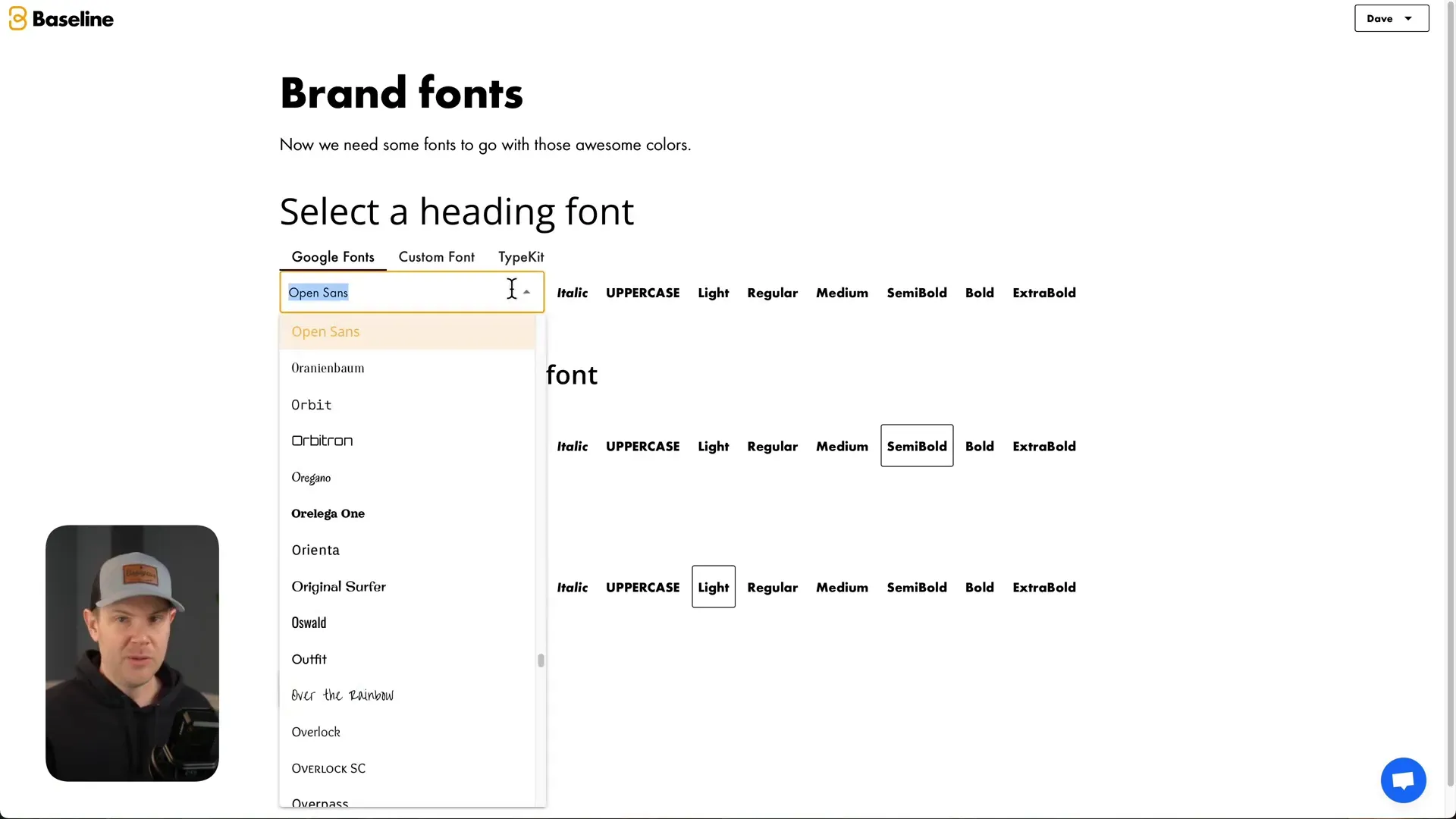Set heading font weight to Light
1456x819 pixels.
713,293
